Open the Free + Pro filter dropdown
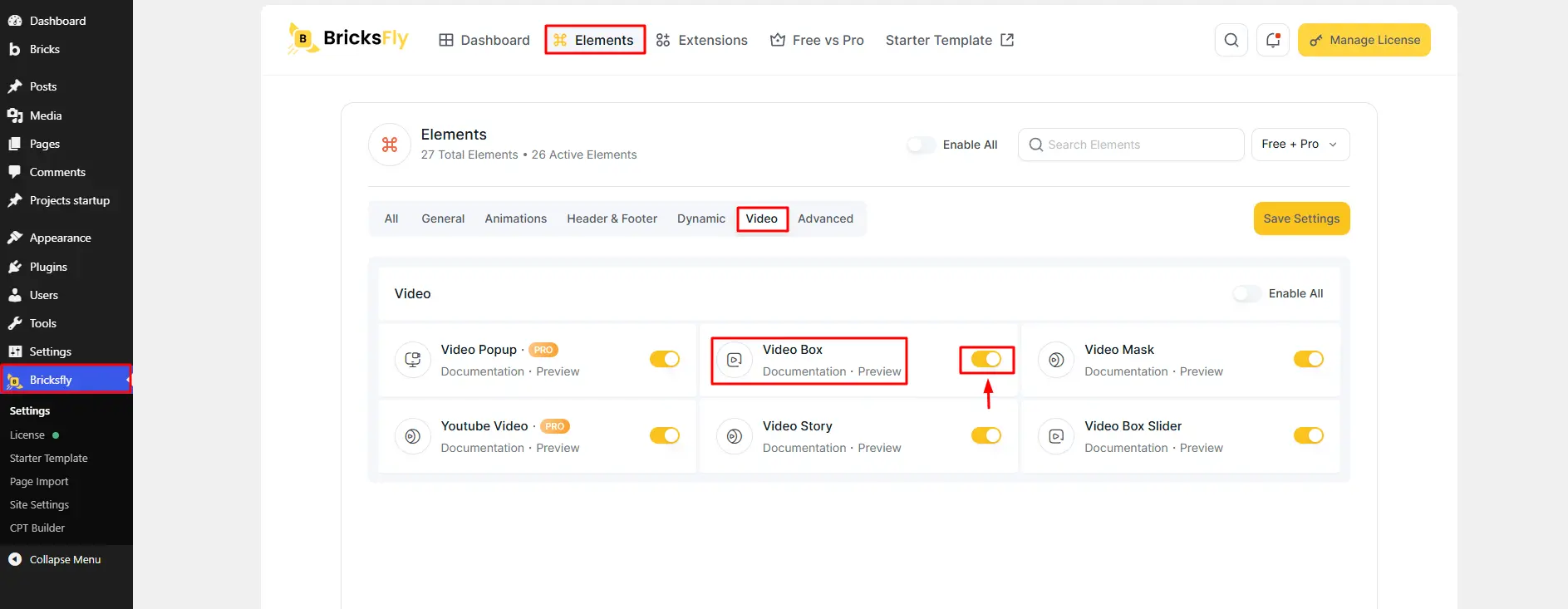 (x=1300, y=145)
